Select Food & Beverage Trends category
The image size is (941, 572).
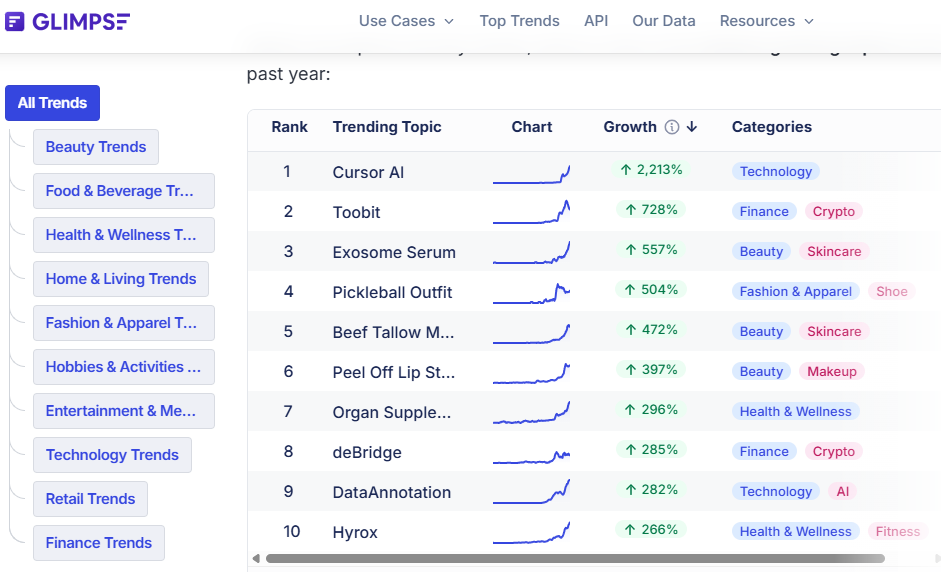pyautogui.click(x=124, y=191)
